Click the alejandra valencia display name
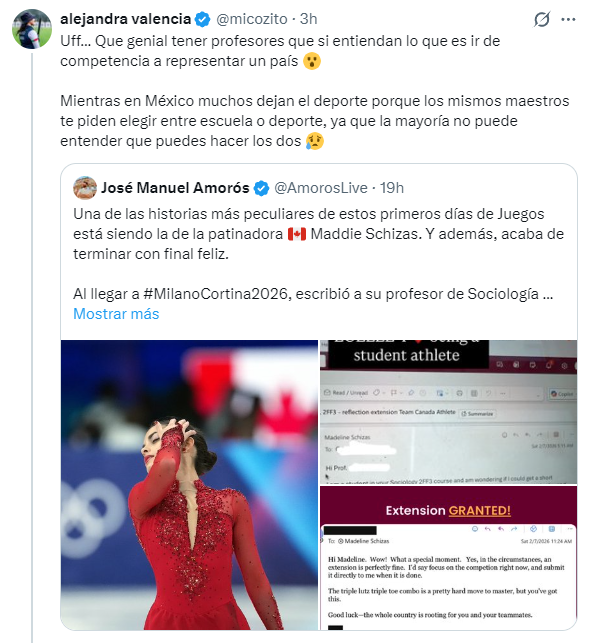This screenshot has width=592, height=643. [125, 19]
